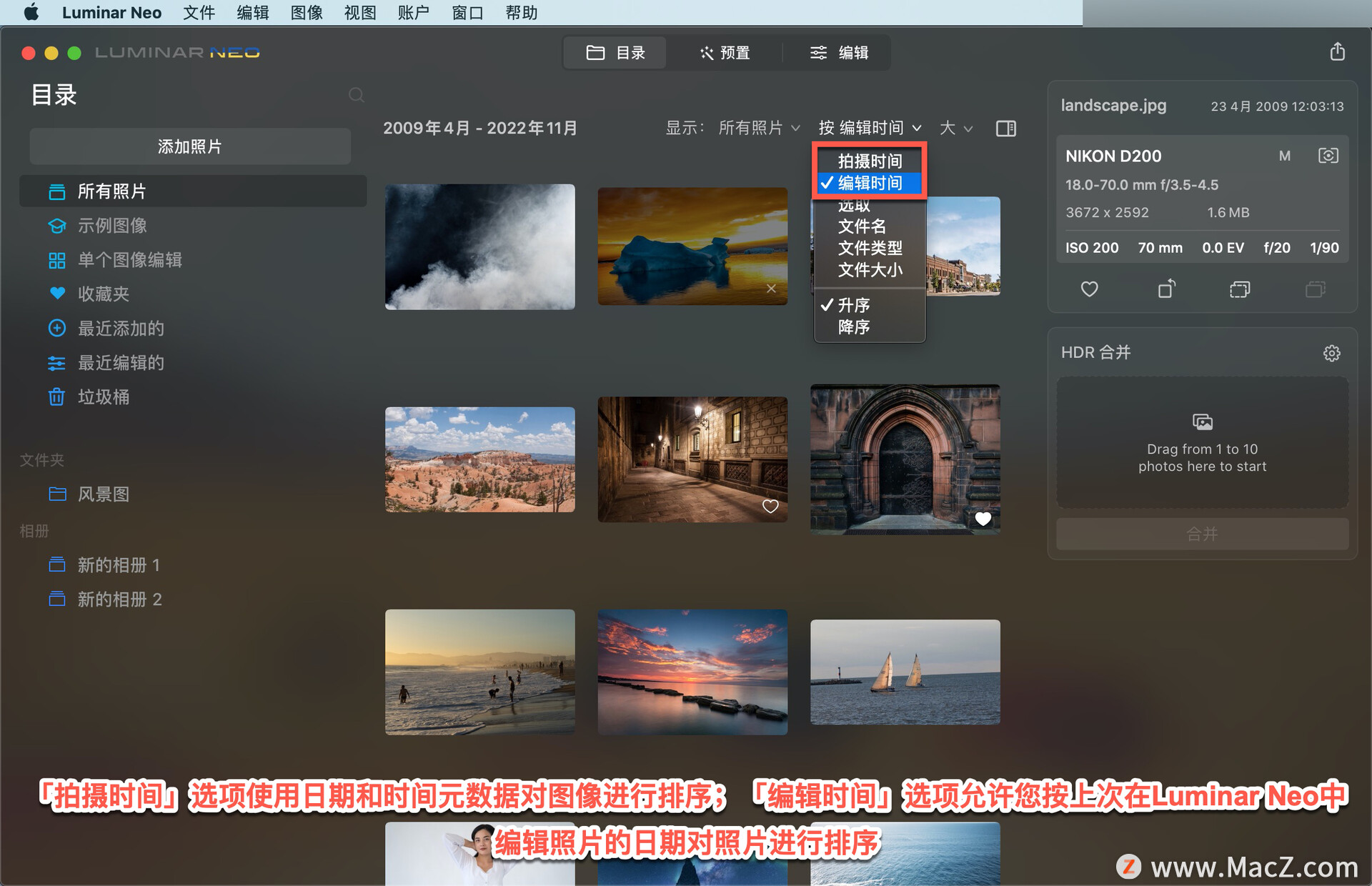This screenshot has width=1372, height=886.
Task: Switch to the 编辑 tab
Action: 838,53
